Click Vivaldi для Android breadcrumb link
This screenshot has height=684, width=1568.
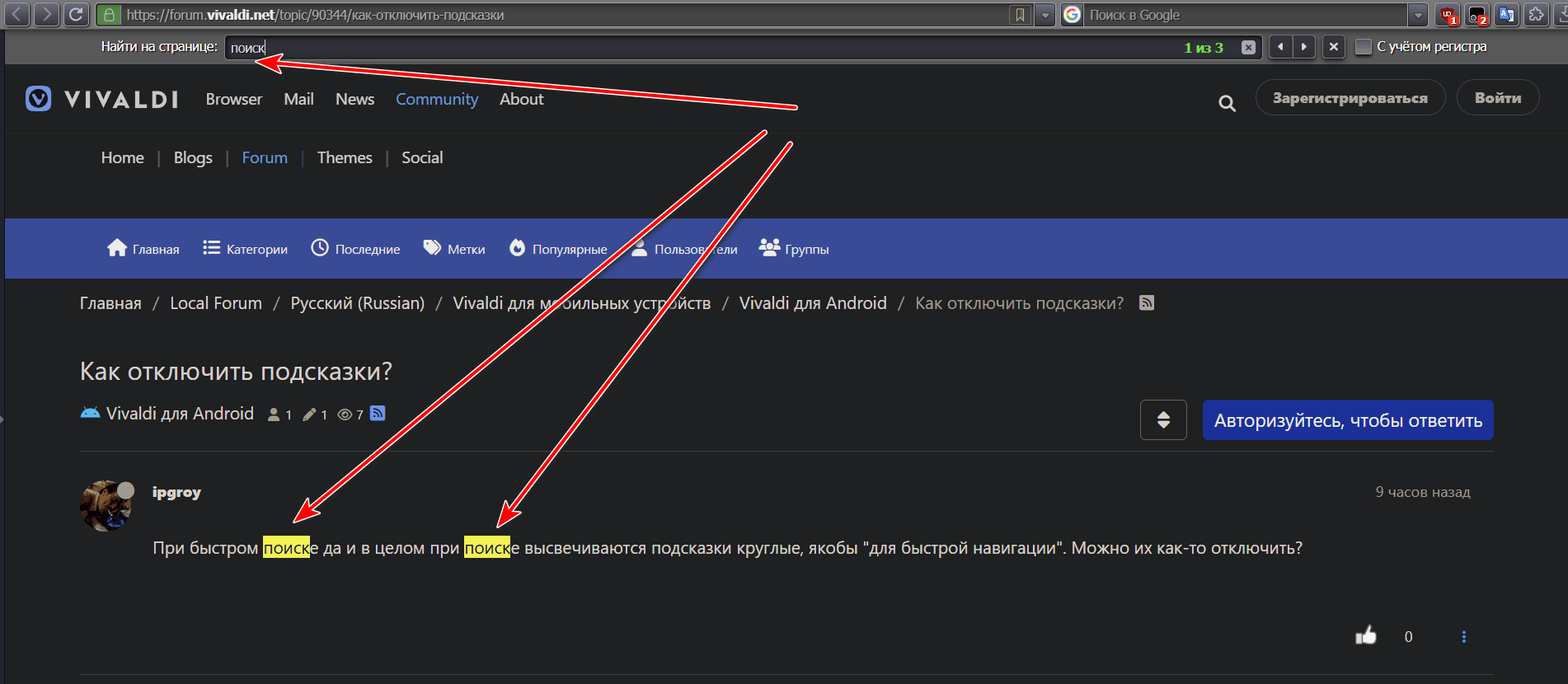pos(813,303)
